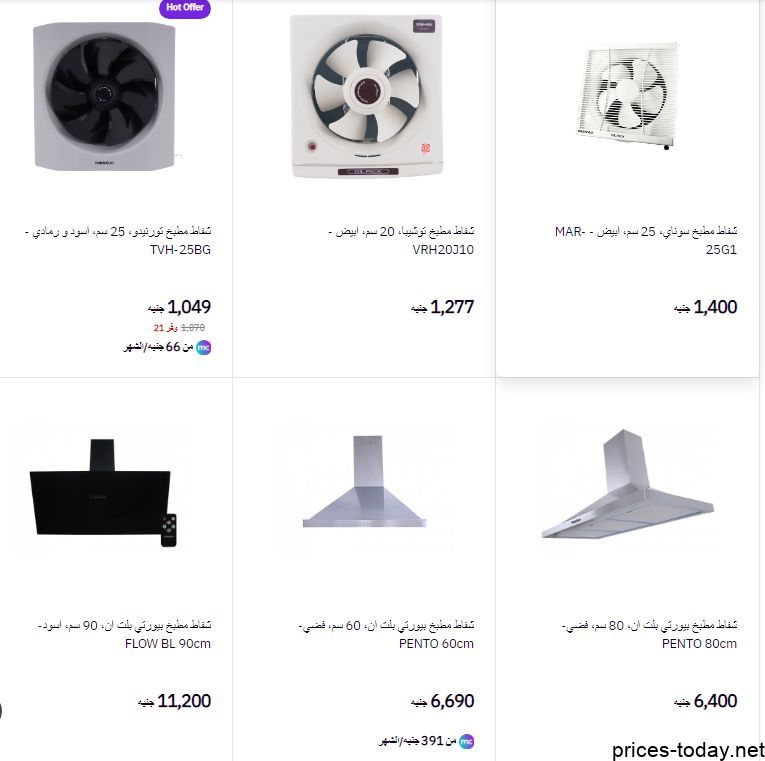The width and height of the screenshot is (765, 761).
Task: Click the MAR-25G1 product title link
Action: click(x=646, y=240)
